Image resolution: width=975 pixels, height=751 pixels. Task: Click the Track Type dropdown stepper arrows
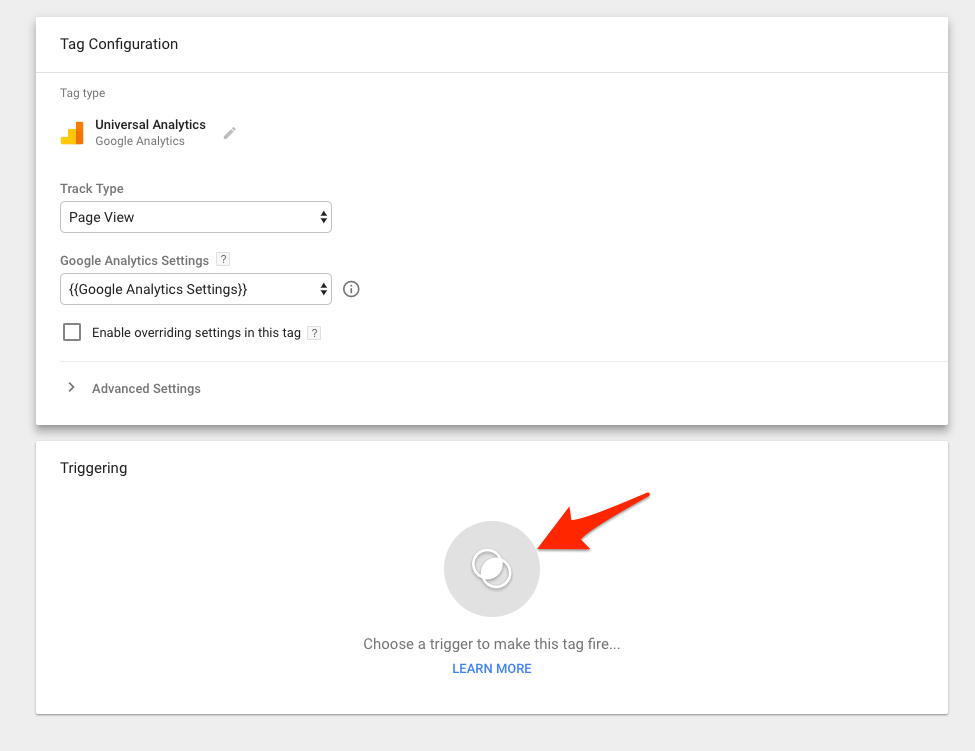(322, 217)
